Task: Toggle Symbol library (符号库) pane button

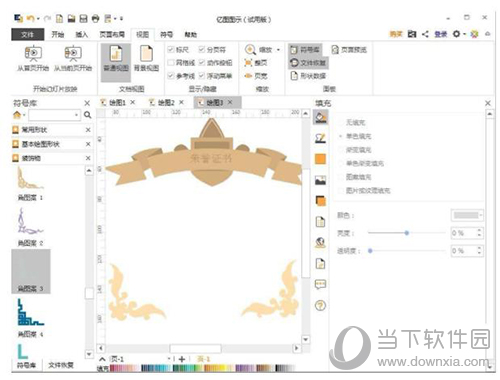Action: [305, 50]
